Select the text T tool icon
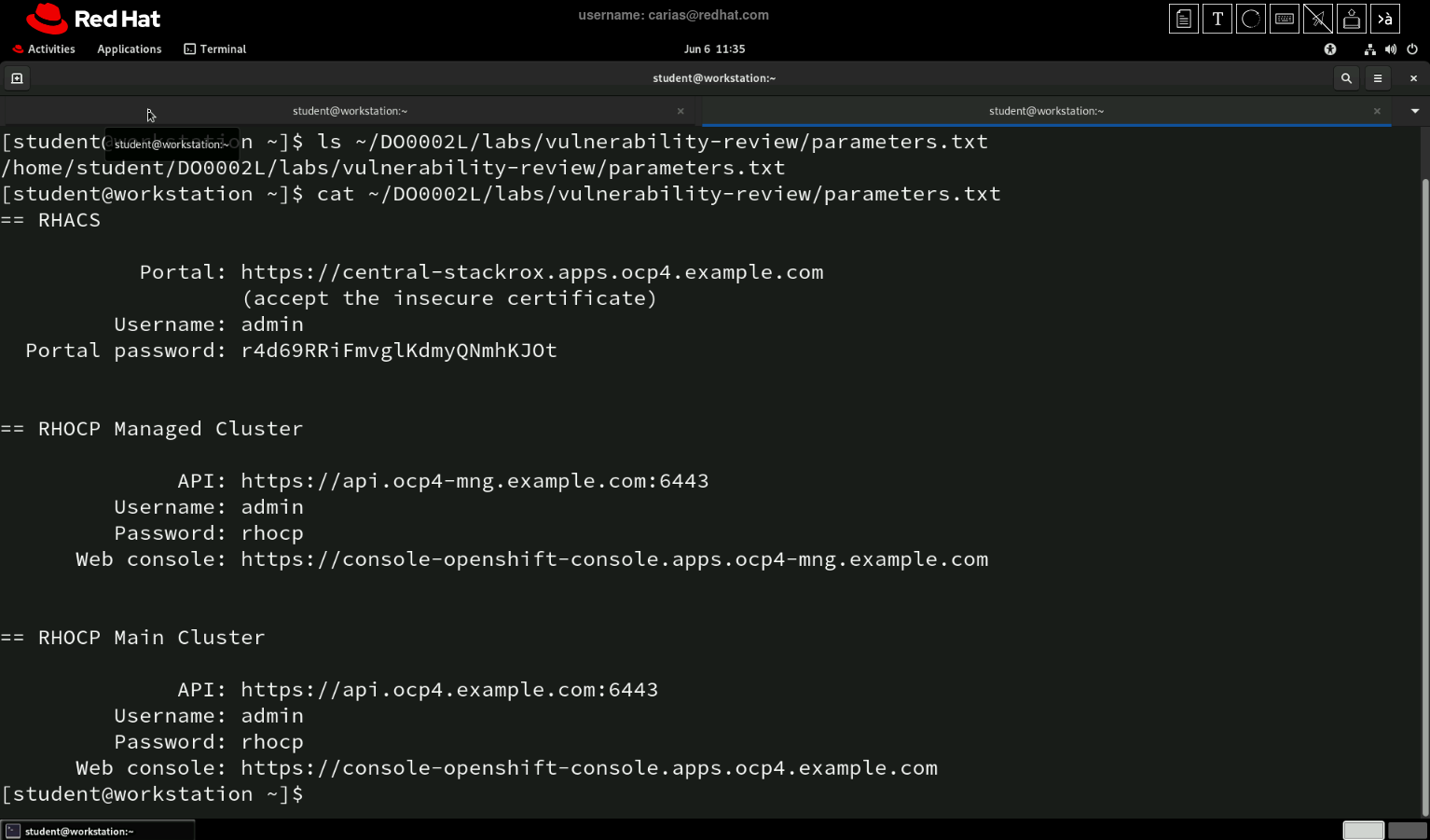The width and height of the screenshot is (1430, 840). click(x=1217, y=19)
